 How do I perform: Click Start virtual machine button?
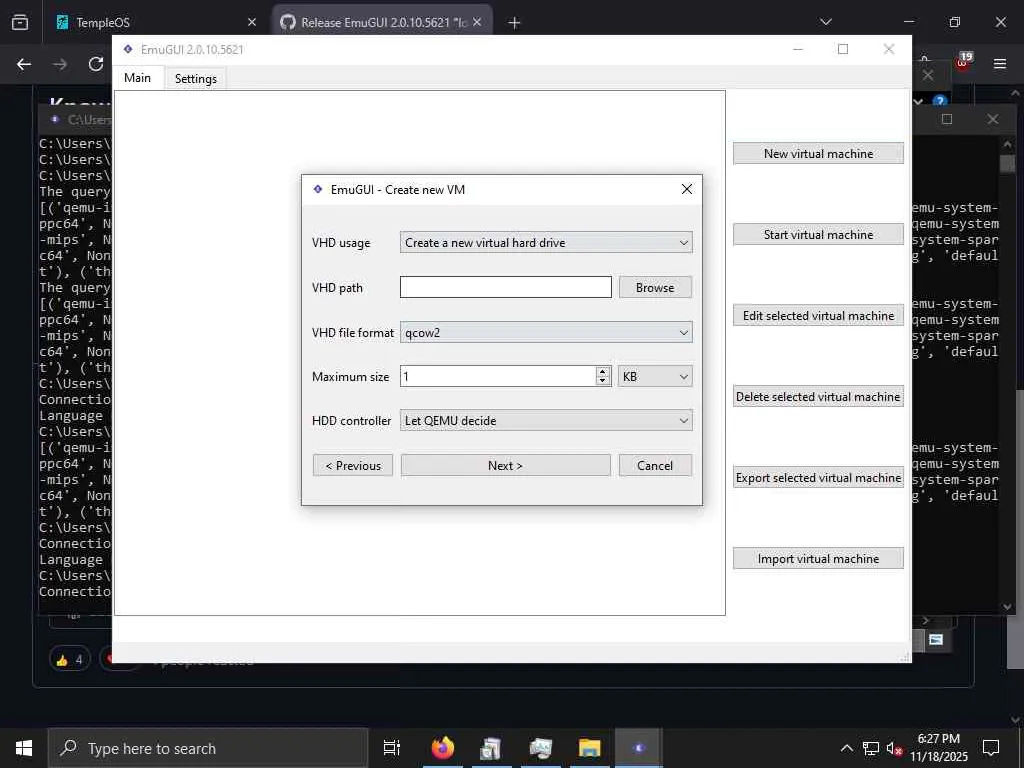click(x=818, y=234)
